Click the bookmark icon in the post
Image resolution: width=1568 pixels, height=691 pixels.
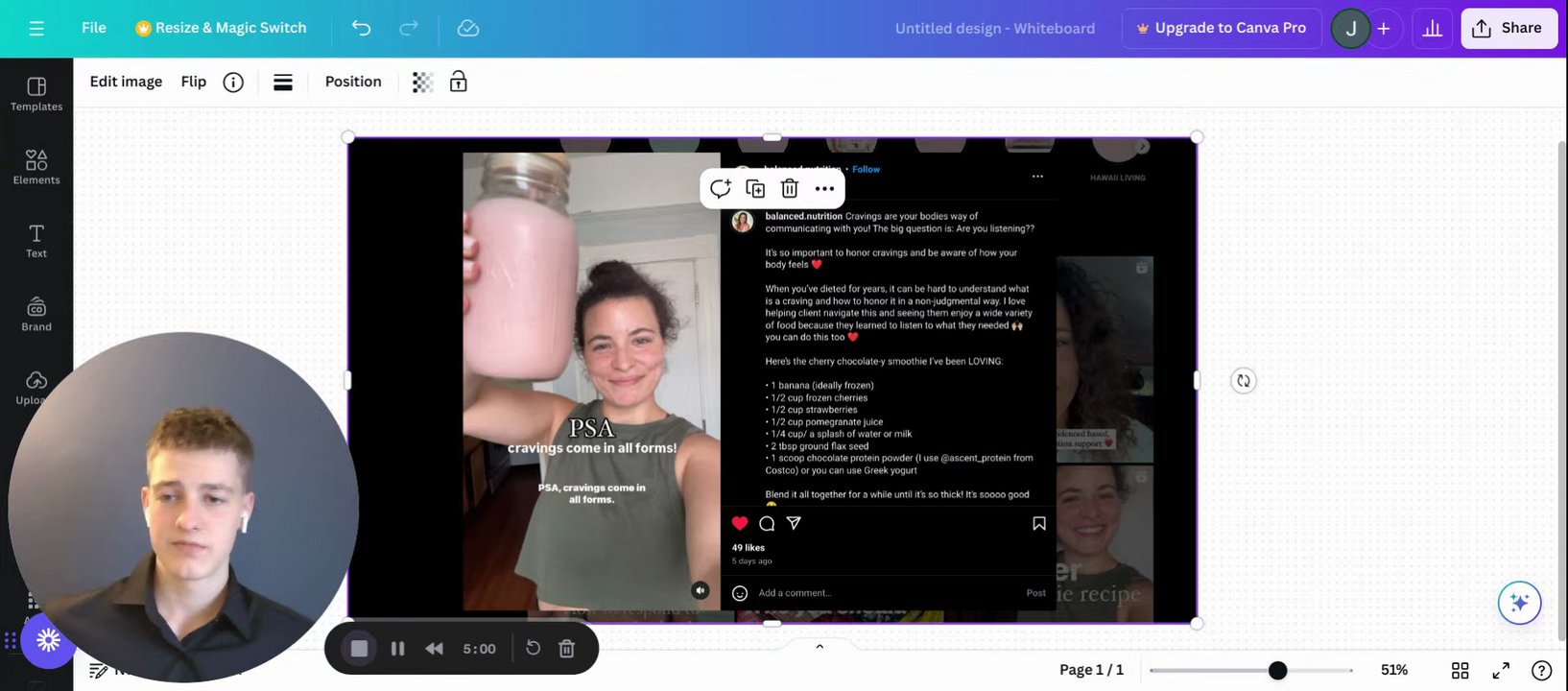[x=1039, y=523]
